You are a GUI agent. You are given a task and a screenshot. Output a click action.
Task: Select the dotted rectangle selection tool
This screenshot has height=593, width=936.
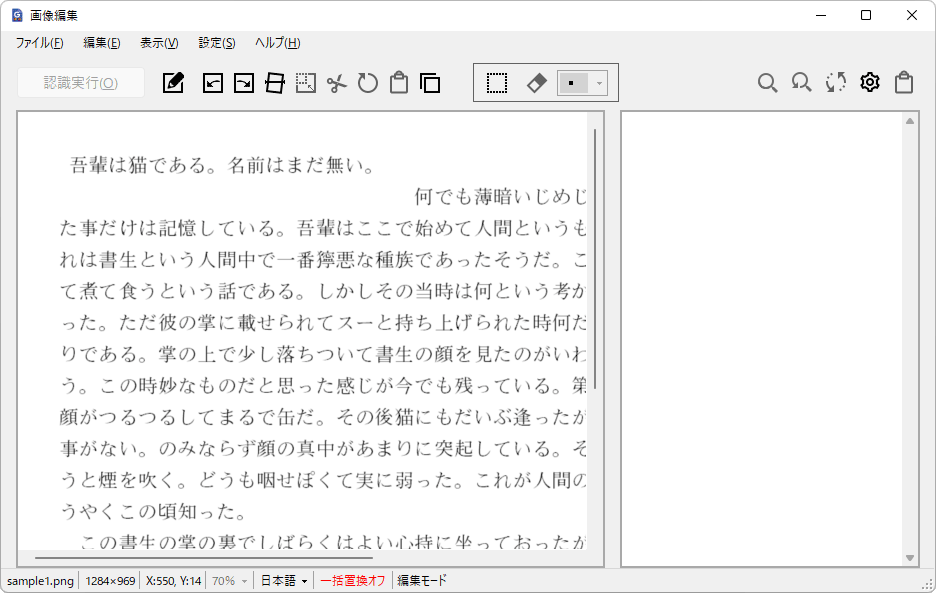pyautogui.click(x=497, y=83)
